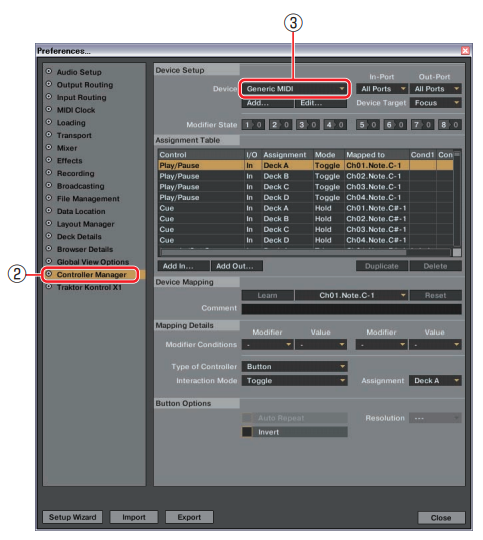Screen dimensions: 483x540
Task: Open the Type of Controller dropdown
Action: click(x=295, y=367)
